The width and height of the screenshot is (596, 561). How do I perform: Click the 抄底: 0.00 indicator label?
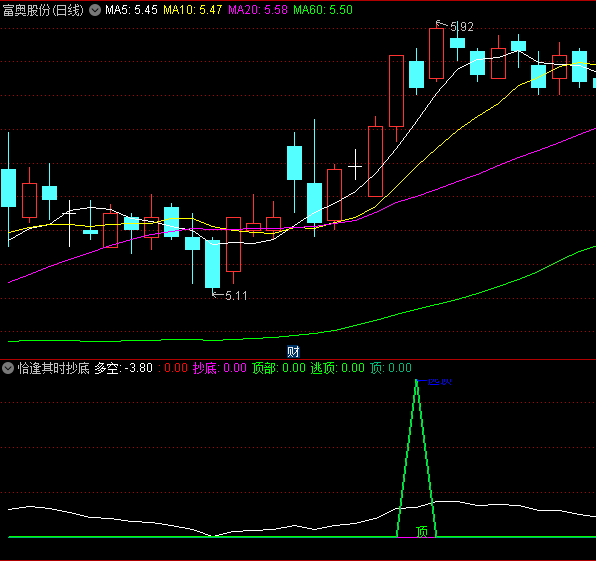[x=220, y=368]
